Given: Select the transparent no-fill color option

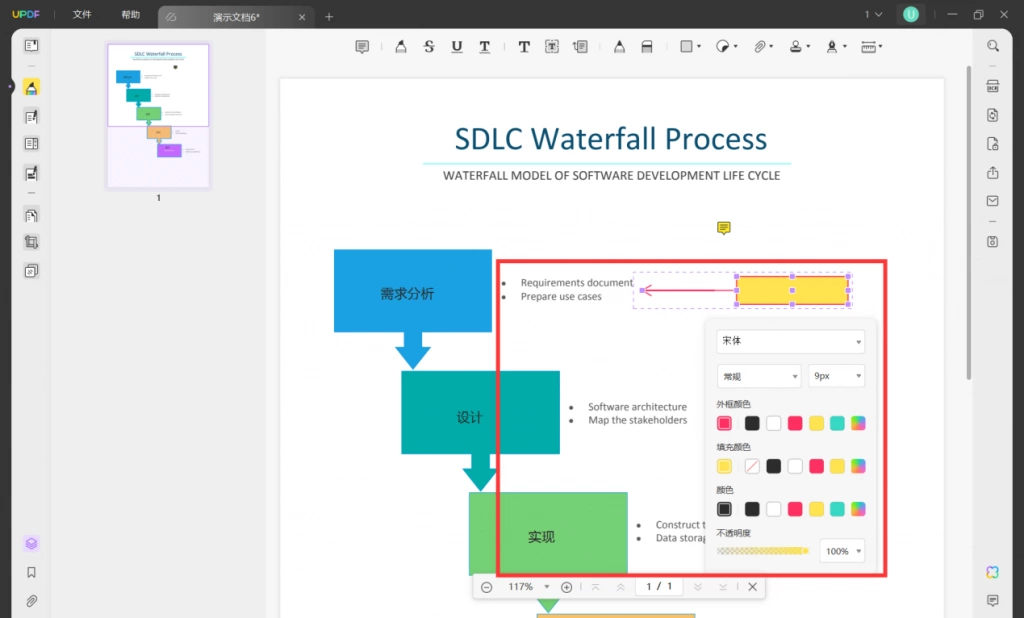Looking at the screenshot, I should click(x=752, y=466).
